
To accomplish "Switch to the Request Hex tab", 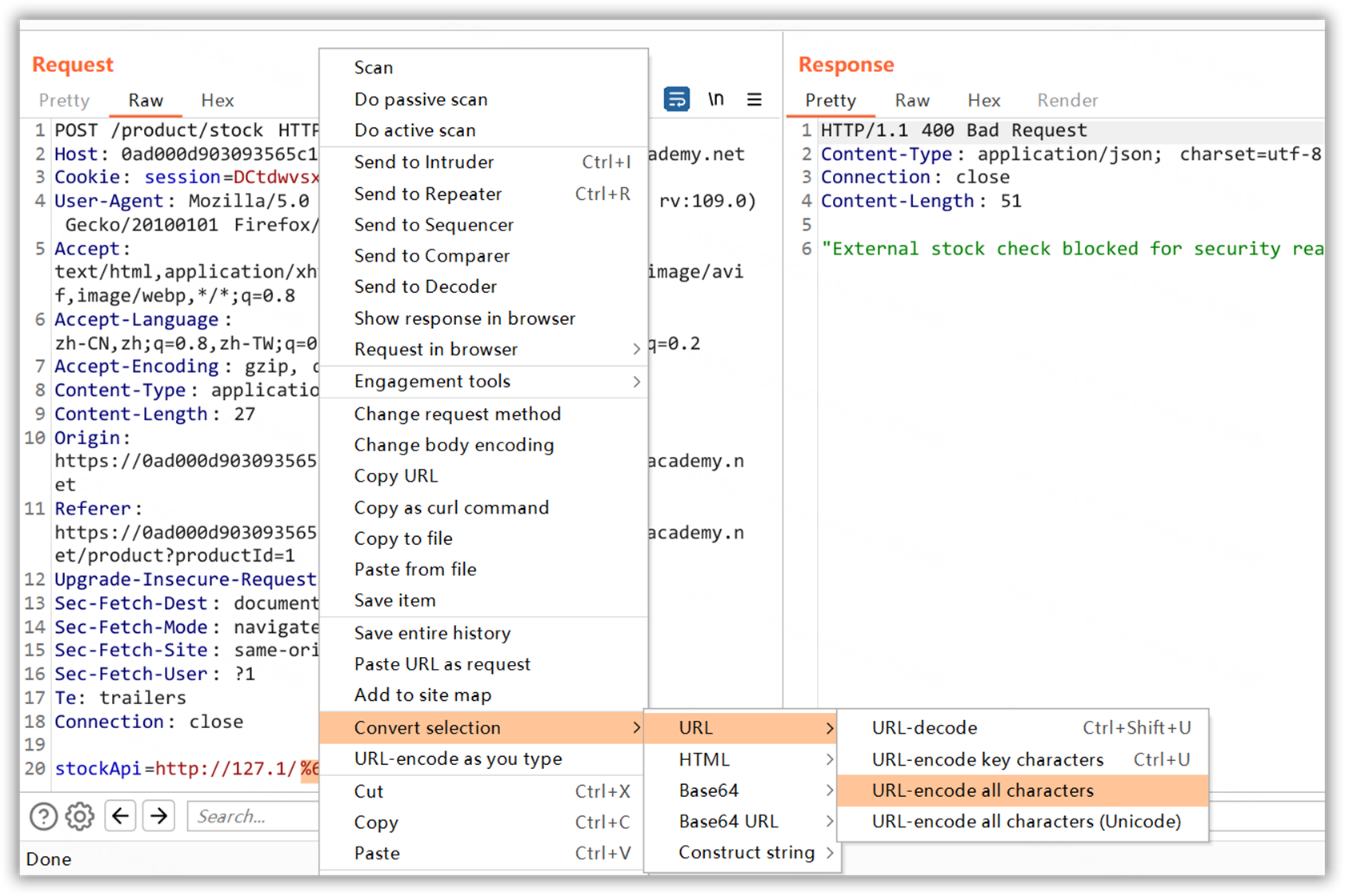I will (x=217, y=100).
